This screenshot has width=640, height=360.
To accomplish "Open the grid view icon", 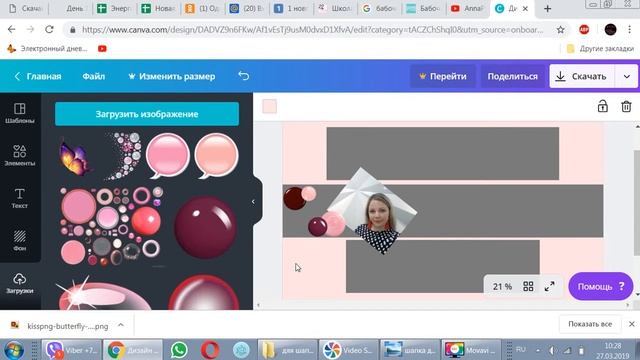I will tap(528, 286).
